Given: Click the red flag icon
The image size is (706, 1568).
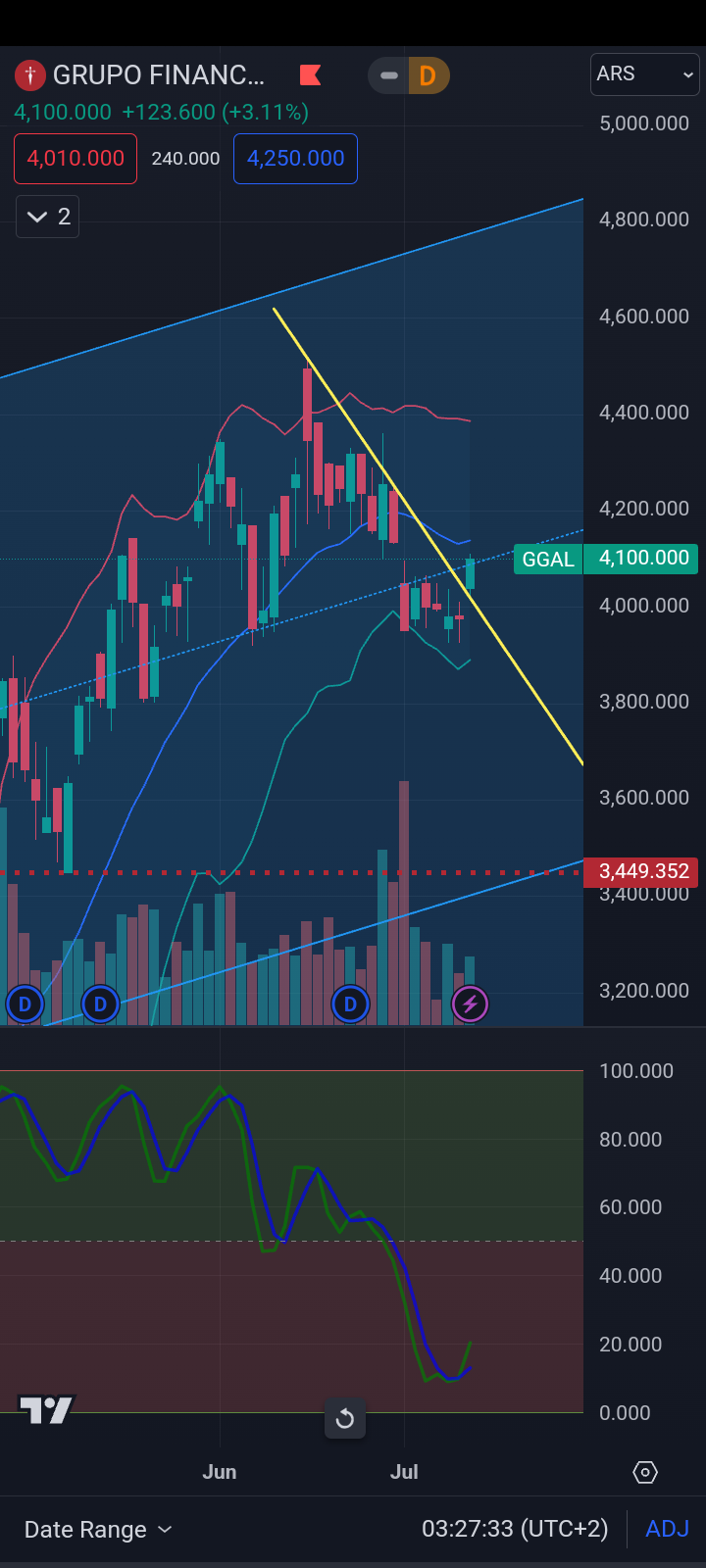Looking at the screenshot, I should coord(310,75).
